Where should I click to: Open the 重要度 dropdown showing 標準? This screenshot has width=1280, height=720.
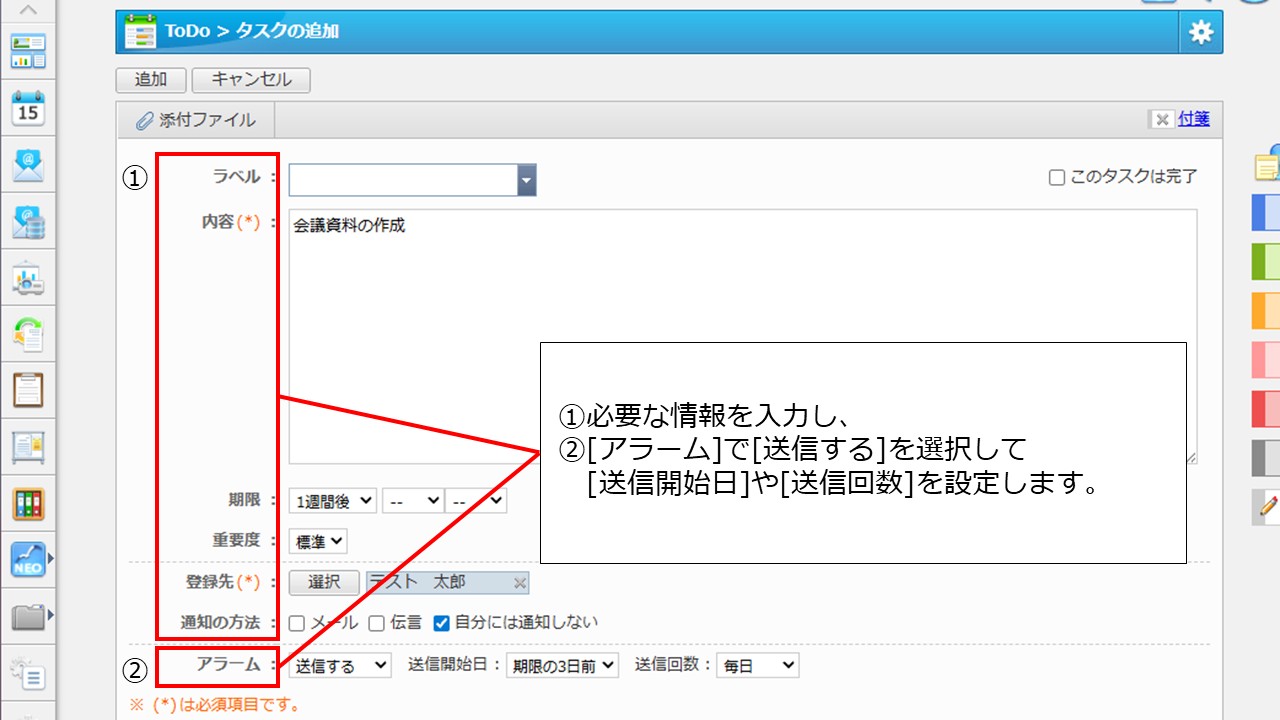(x=318, y=541)
